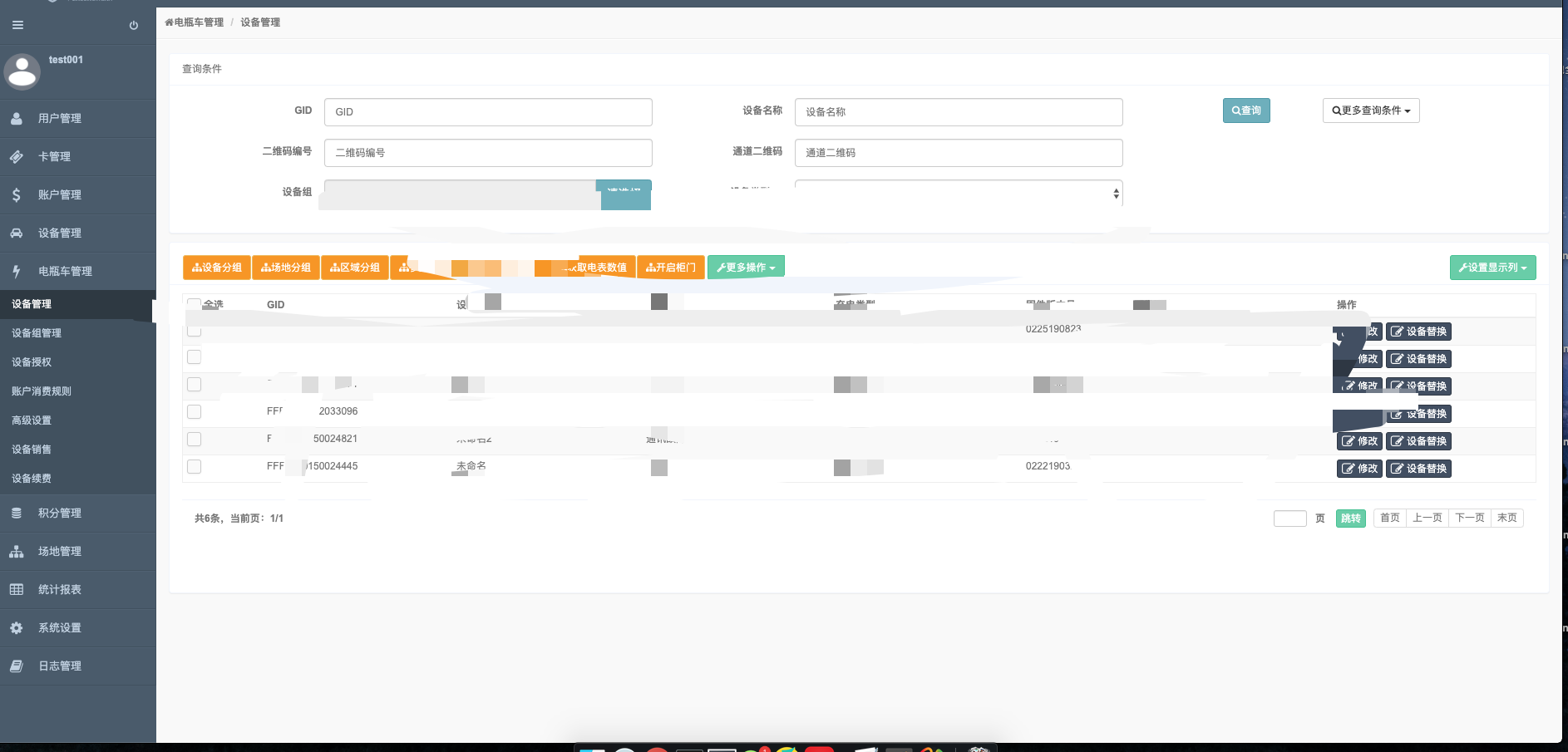Click the 电瓶车管理 breadcrumb link
This screenshot has width=1568, height=752.
(x=199, y=22)
